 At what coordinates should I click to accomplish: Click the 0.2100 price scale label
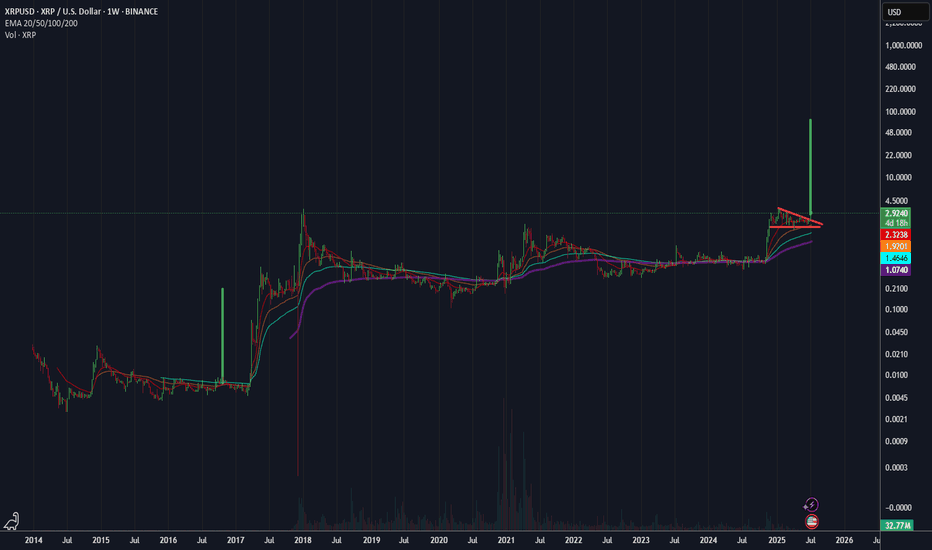coord(896,288)
